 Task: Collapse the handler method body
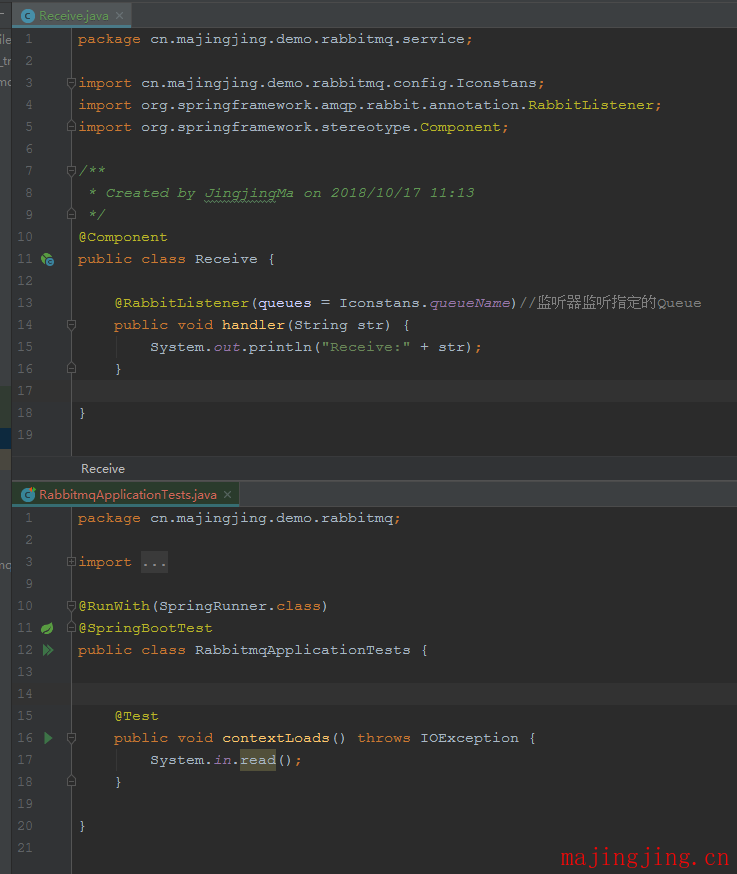coord(71,324)
